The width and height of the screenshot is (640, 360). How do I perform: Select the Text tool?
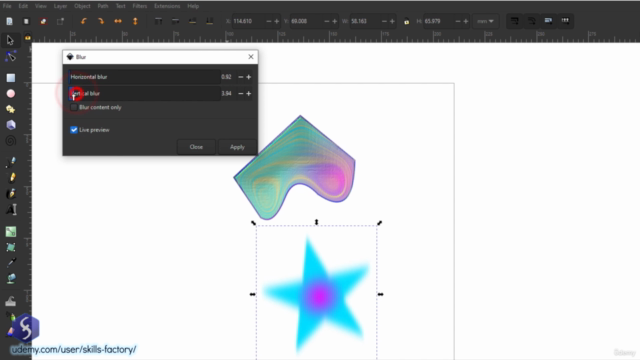[x=11, y=209]
